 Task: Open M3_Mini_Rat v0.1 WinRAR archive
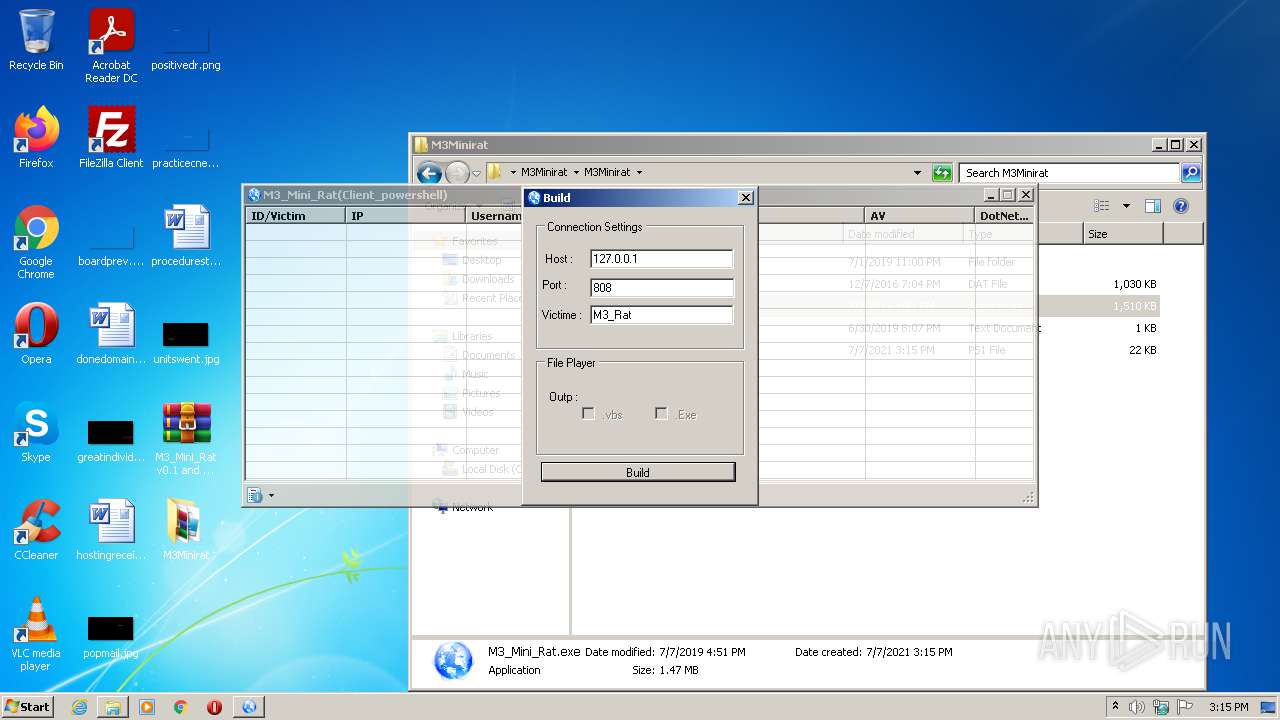click(186, 438)
